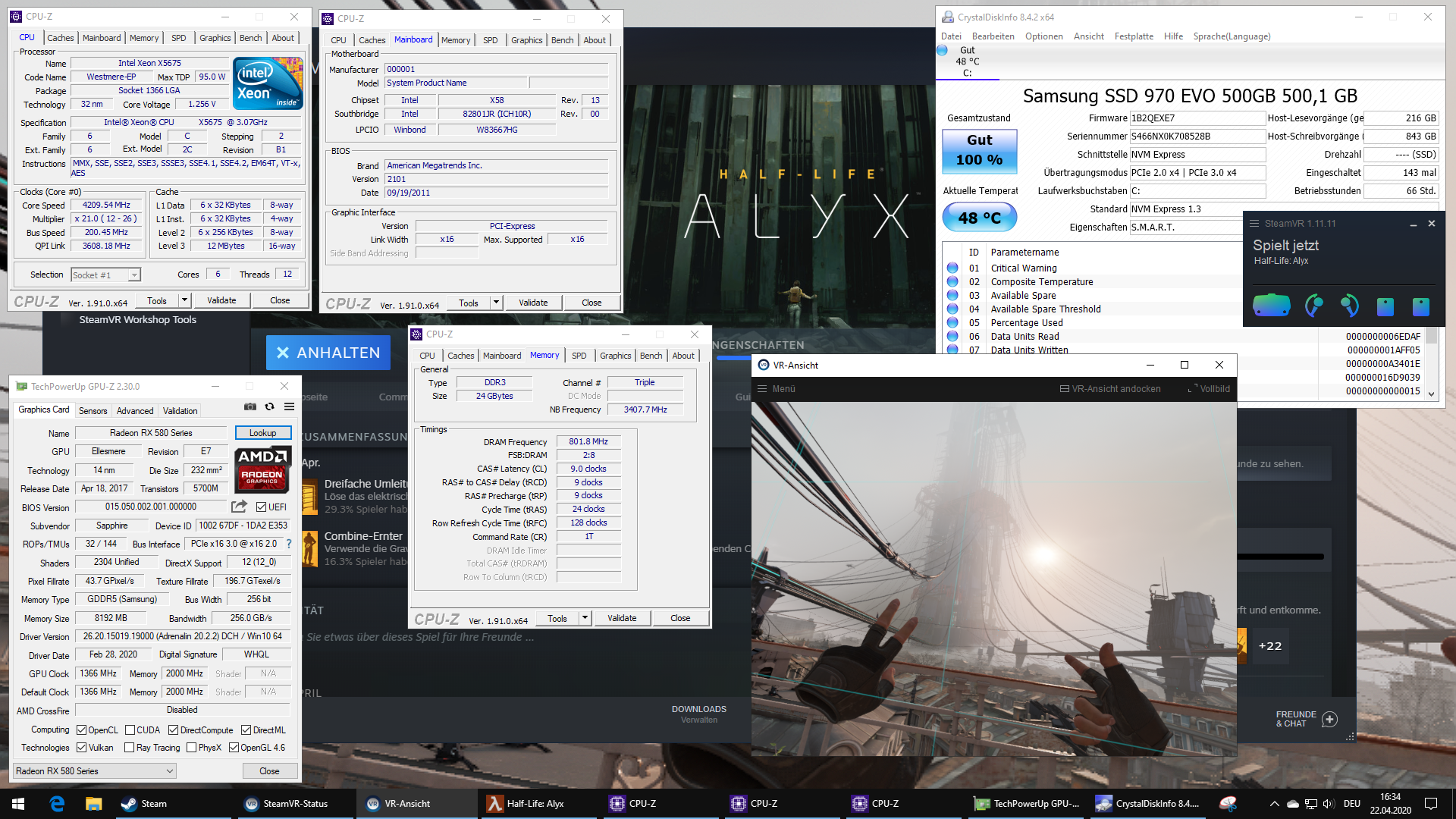Click the Bus Interface question mark icon

tap(289, 544)
